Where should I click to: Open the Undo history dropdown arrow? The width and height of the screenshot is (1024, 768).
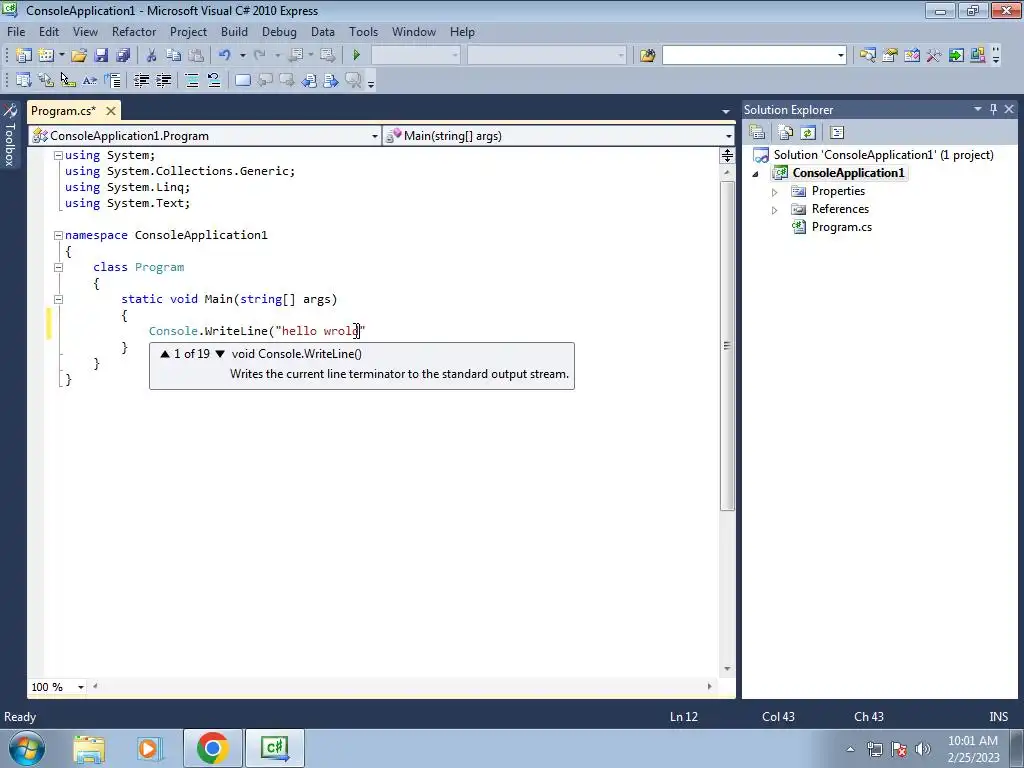pos(242,56)
